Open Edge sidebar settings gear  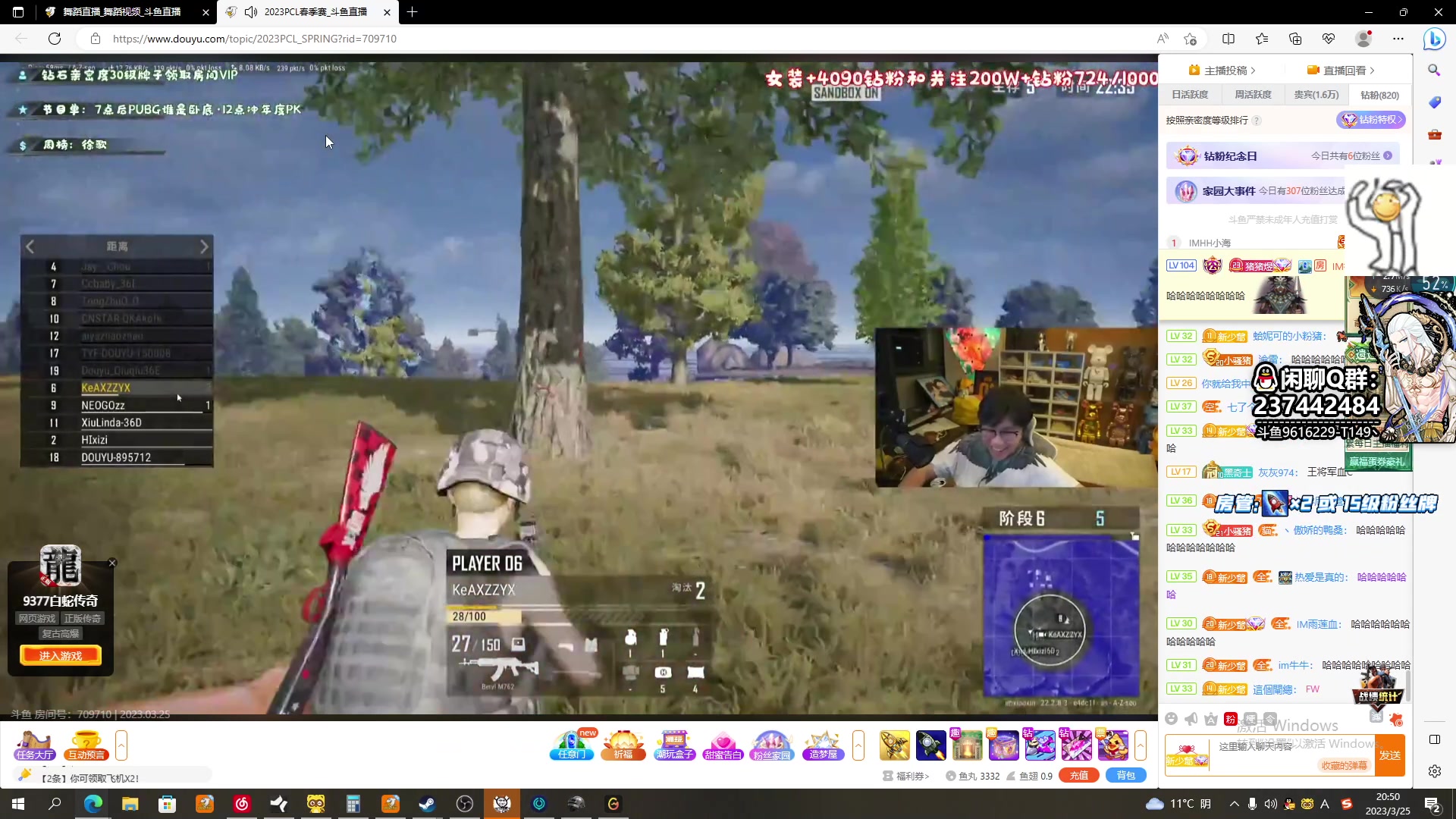click(x=1434, y=771)
